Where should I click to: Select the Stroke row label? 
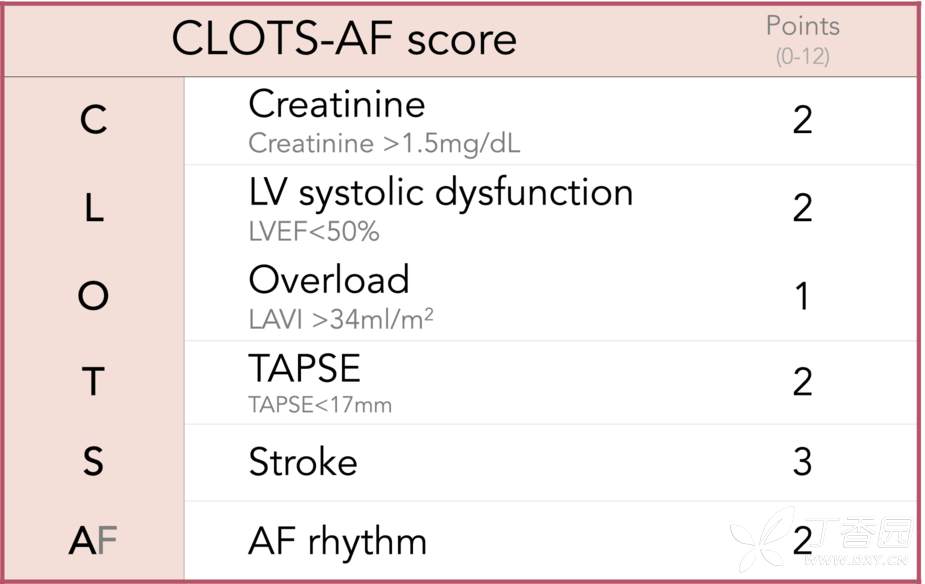[302, 462]
